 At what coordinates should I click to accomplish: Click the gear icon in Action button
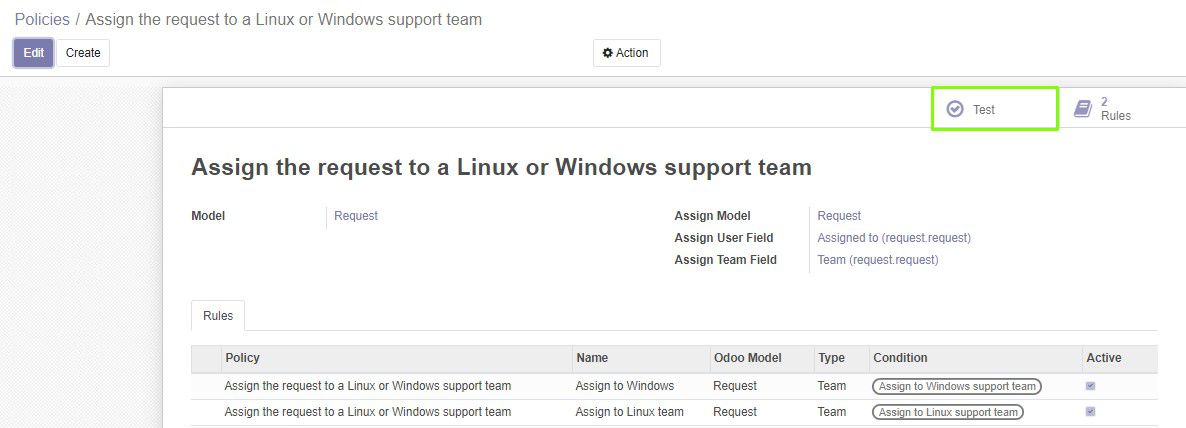(607, 53)
